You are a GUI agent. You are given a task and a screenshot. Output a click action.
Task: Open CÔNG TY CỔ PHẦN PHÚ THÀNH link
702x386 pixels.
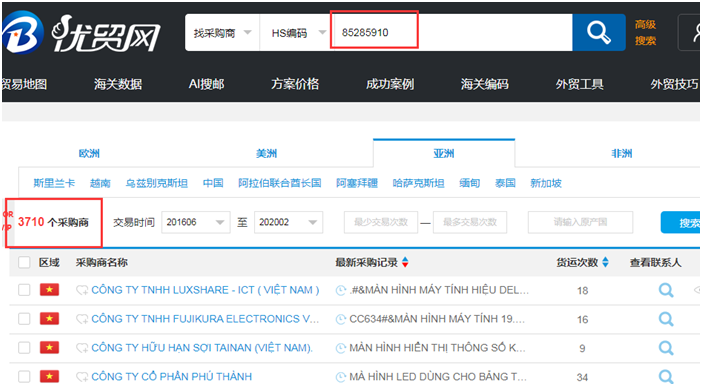point(171,377)
